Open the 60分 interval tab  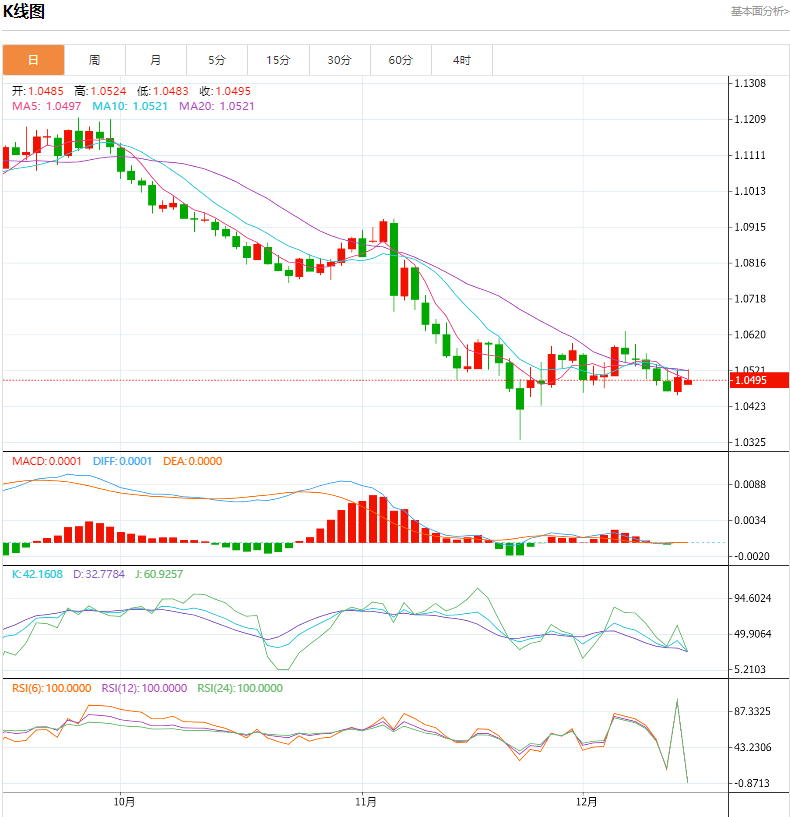click(401, 60)
